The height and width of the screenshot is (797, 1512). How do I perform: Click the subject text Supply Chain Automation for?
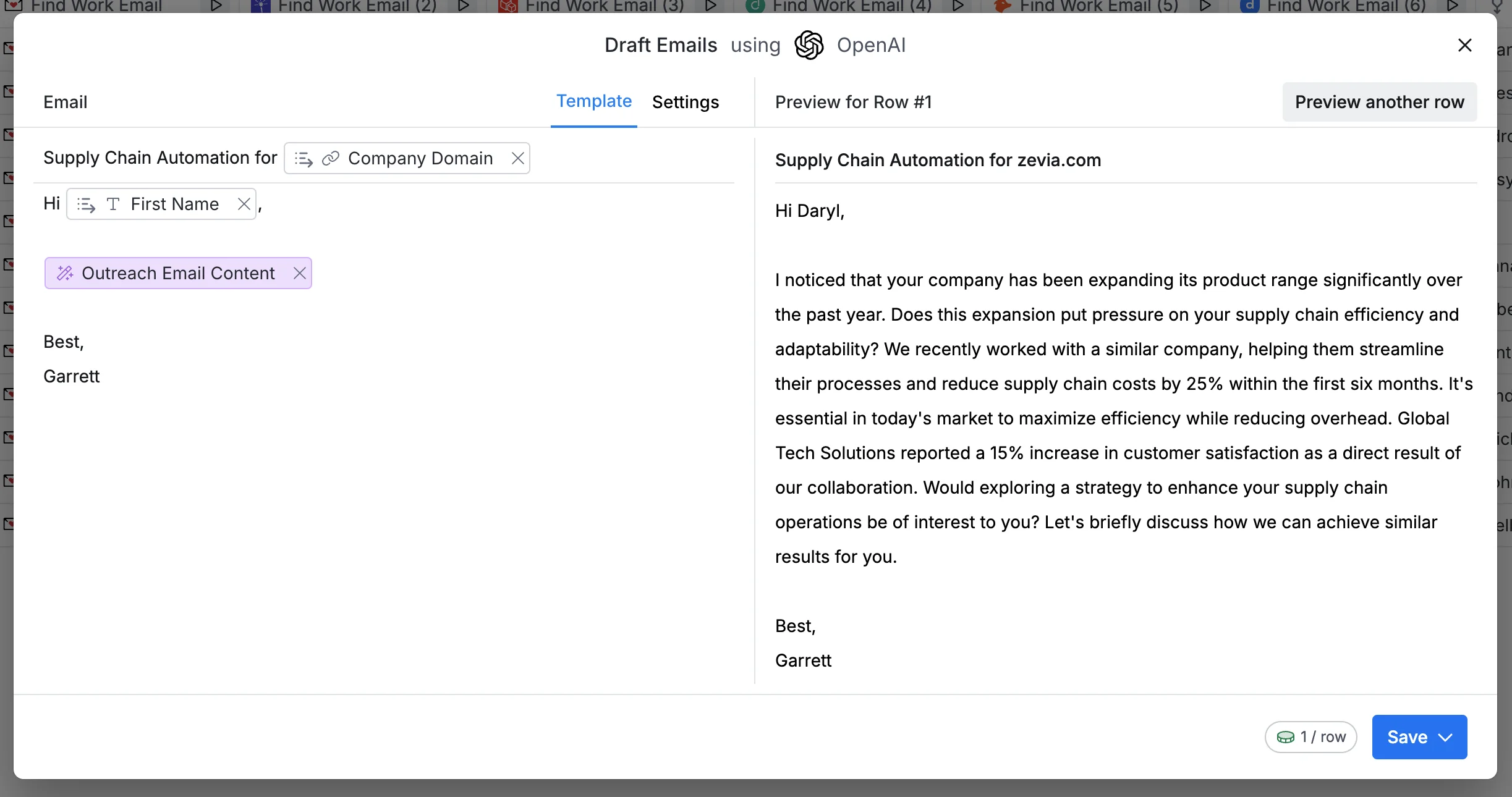pyautogui.click(x=160, y=158)
